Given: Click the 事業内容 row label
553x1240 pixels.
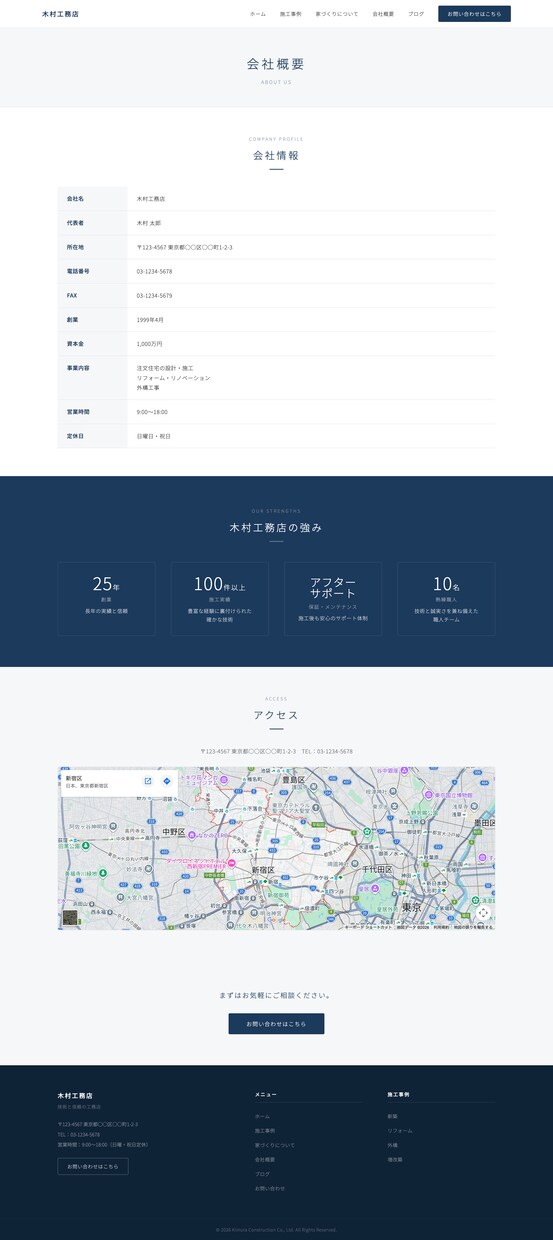Looking at the screenshot, I should (78, 368).
